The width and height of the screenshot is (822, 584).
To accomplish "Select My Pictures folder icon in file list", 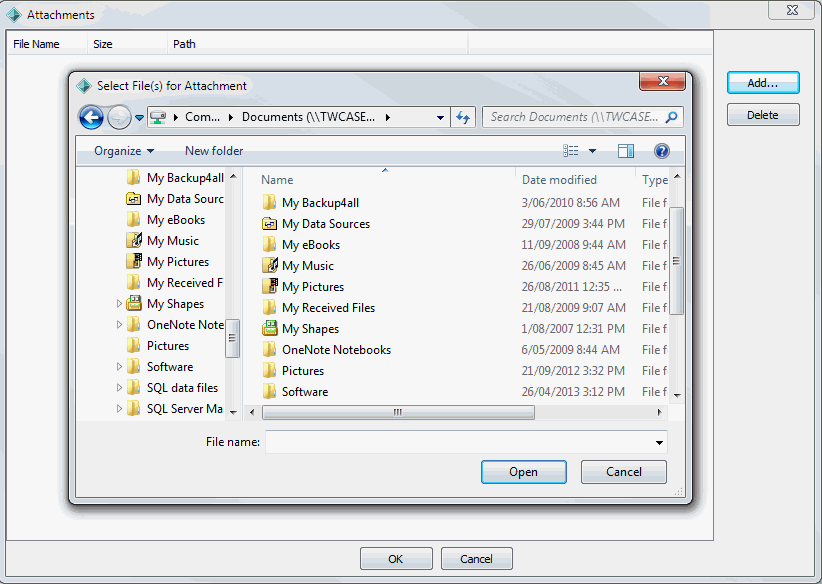I will click(269, 286).
